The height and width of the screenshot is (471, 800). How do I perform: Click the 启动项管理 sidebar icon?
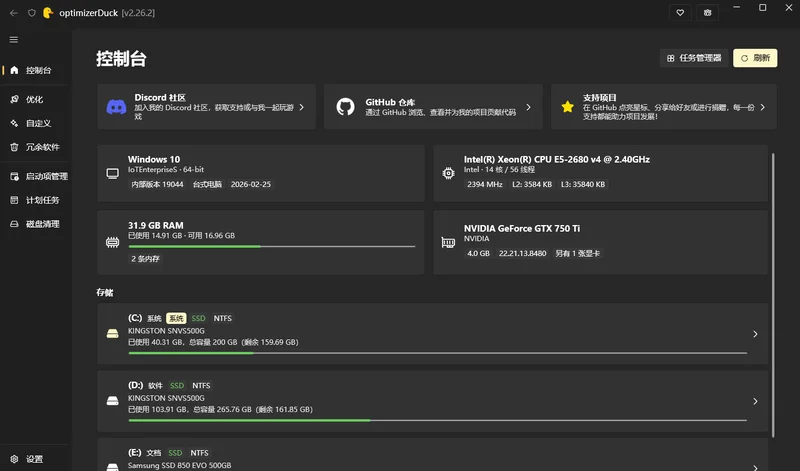[x=14, y=176]
